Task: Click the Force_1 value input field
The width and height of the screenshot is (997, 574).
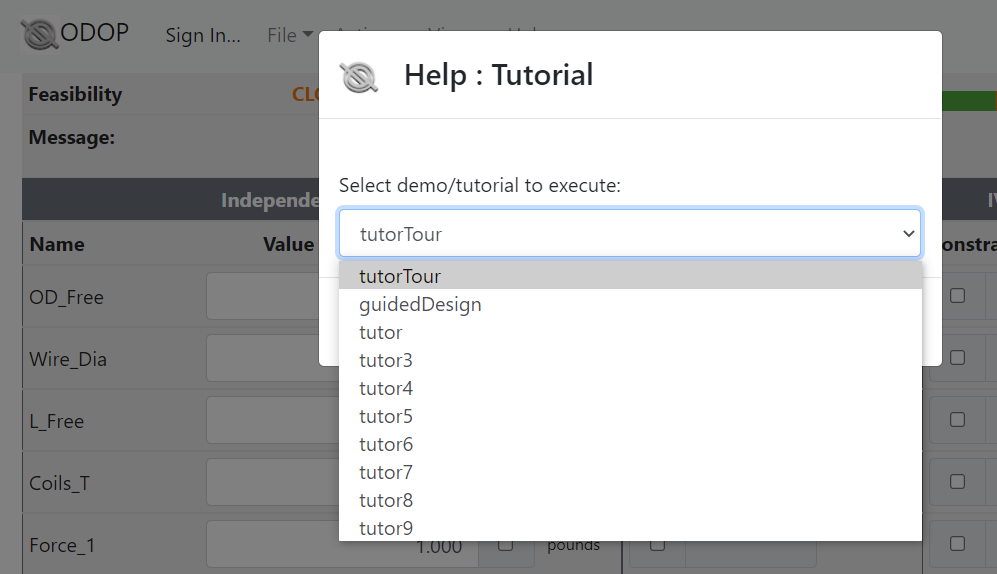Action: click(x=342, y=544)
